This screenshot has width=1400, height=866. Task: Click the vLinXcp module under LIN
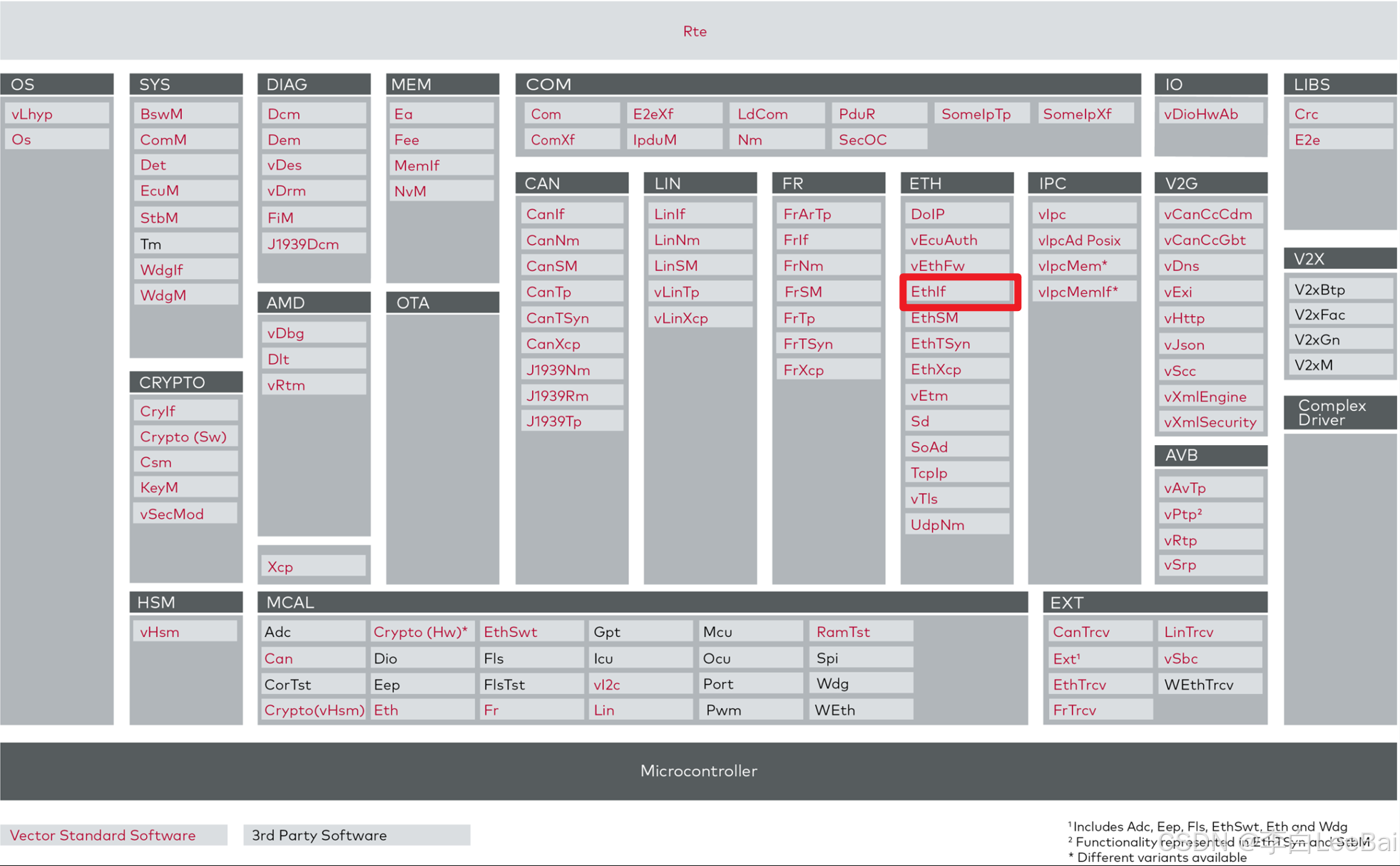700,318
